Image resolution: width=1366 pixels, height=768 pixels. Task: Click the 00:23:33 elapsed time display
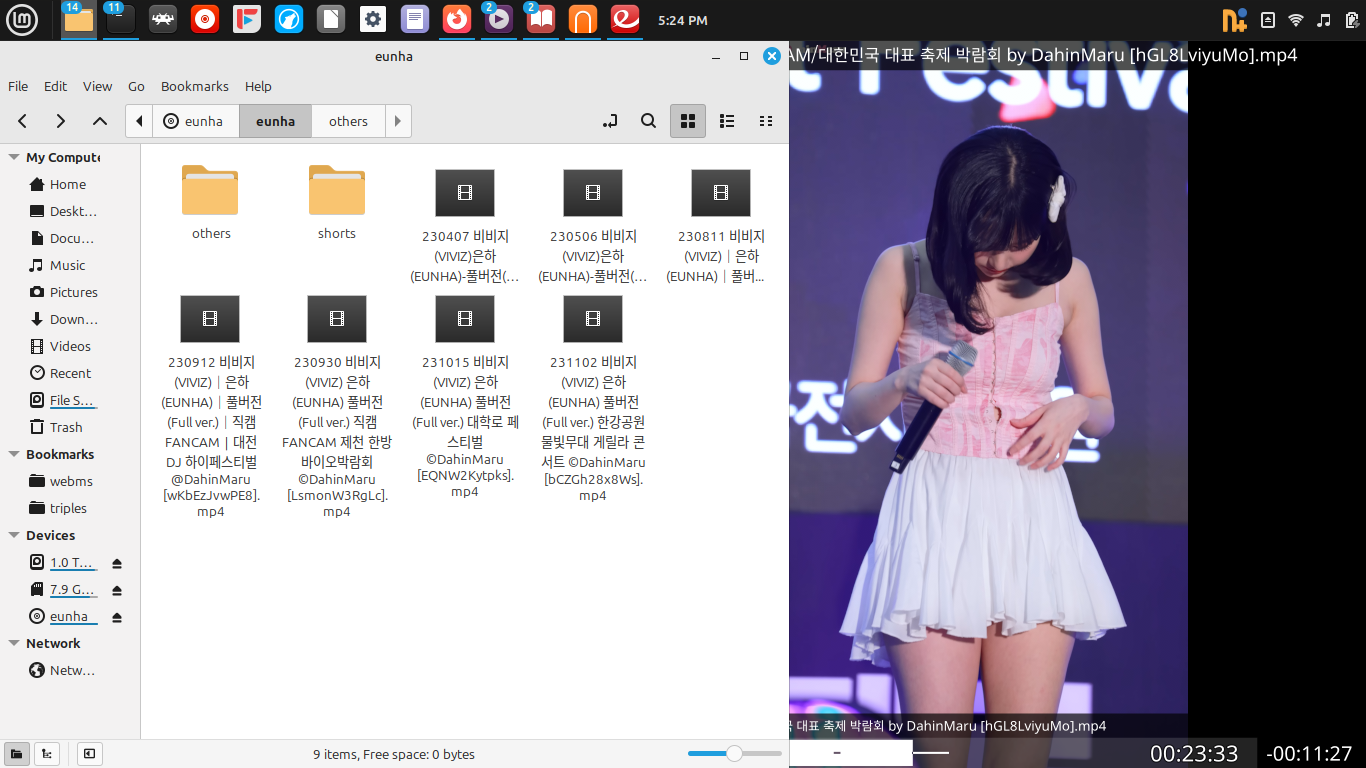[x=1194, y=753]
